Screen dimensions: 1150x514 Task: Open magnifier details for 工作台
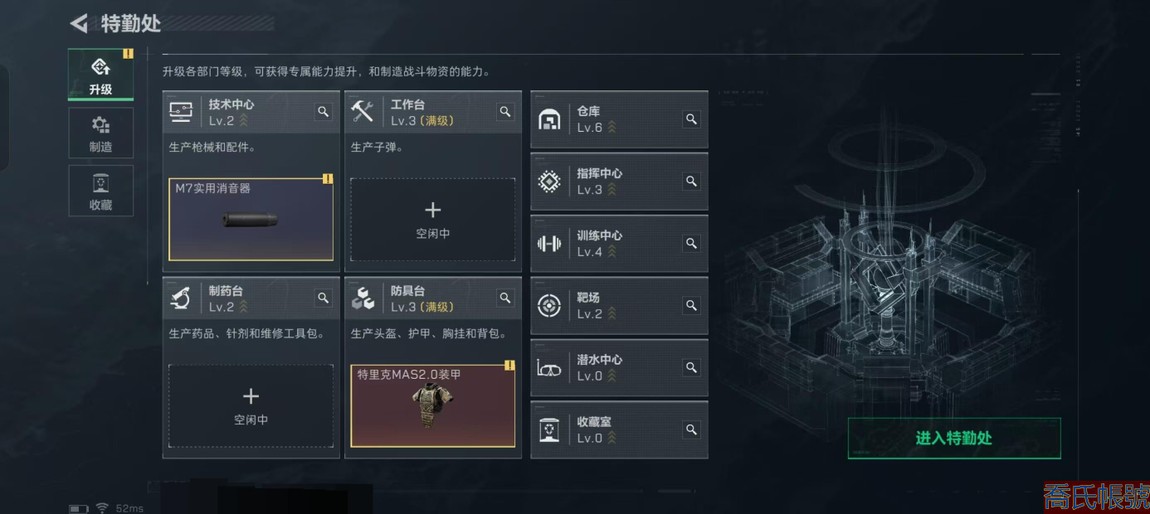pos(505,111)
